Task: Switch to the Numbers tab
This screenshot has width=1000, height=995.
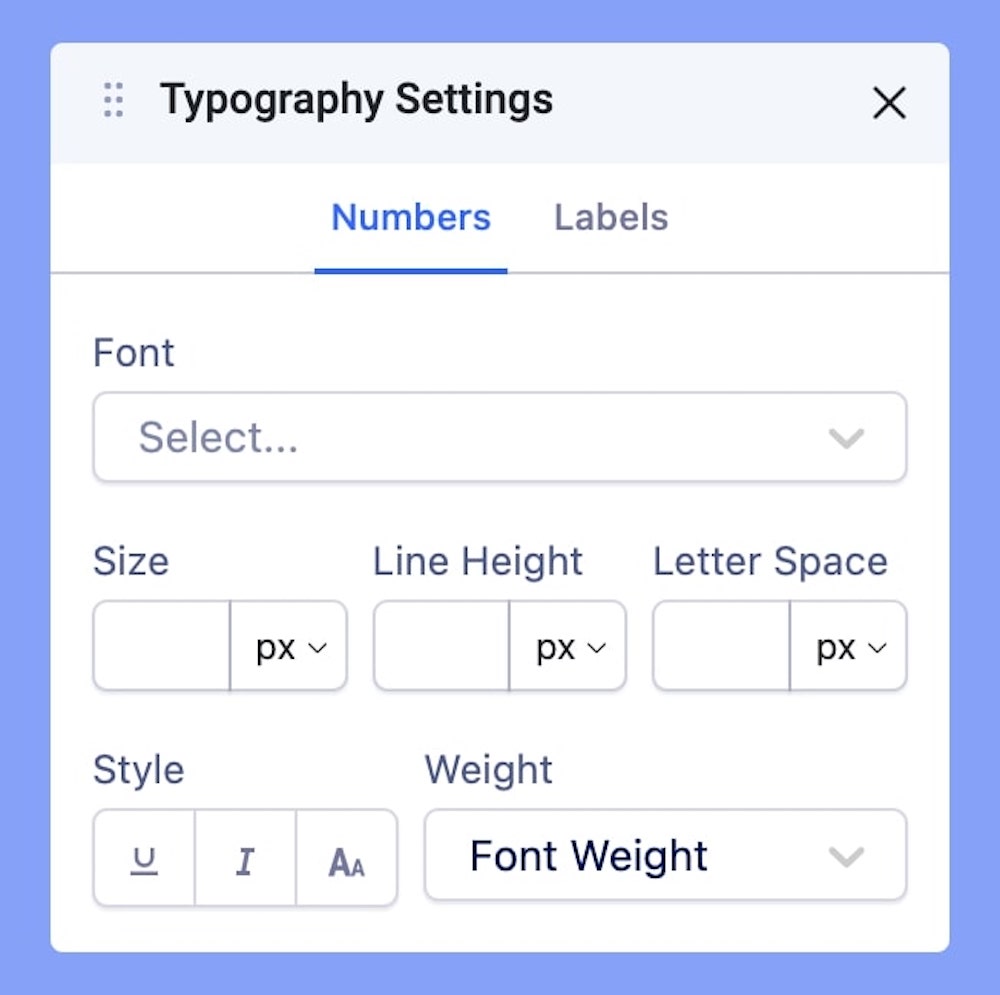Action: pos(411,218)
